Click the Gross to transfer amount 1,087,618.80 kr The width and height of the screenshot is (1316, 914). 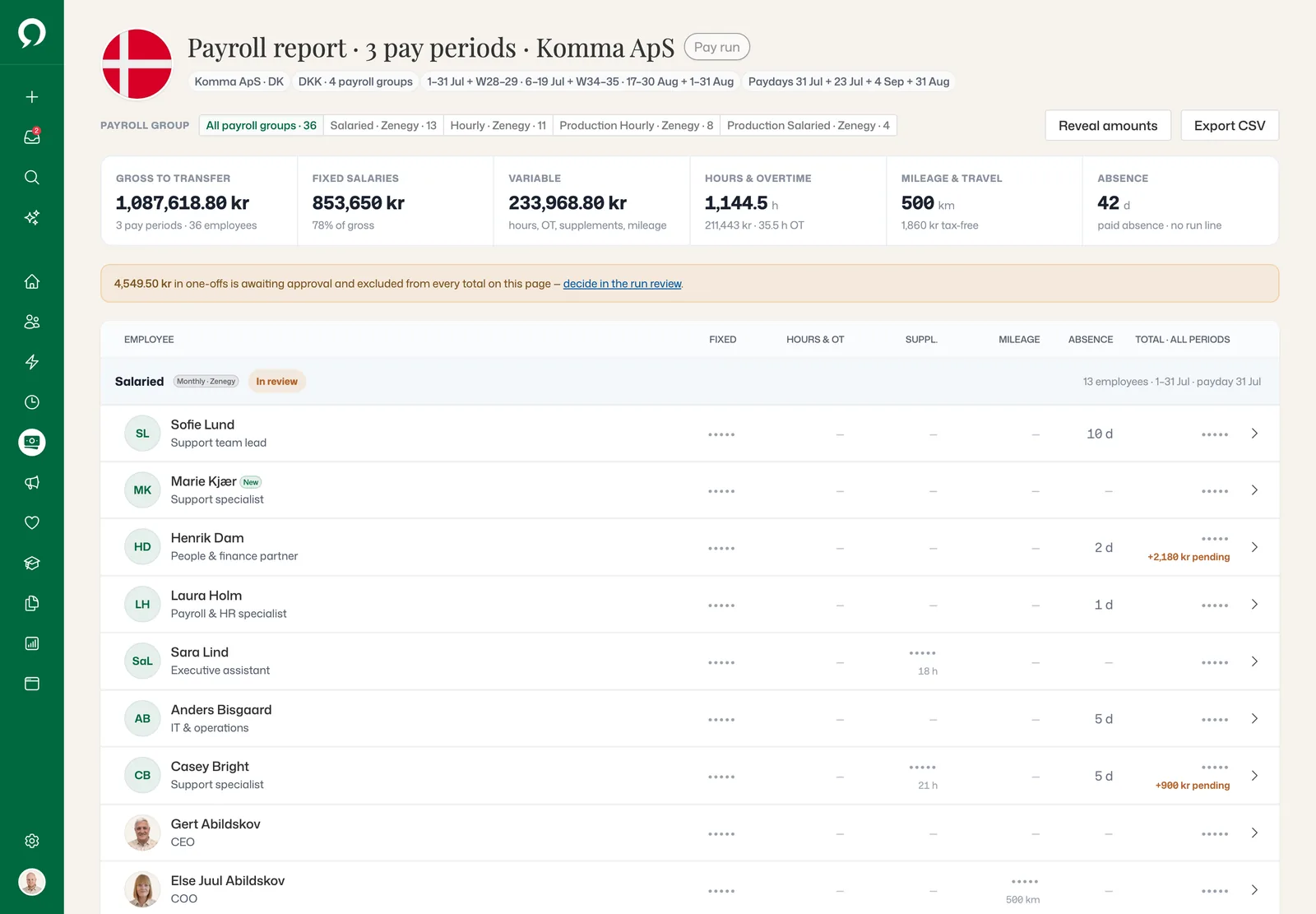point(183,203)
